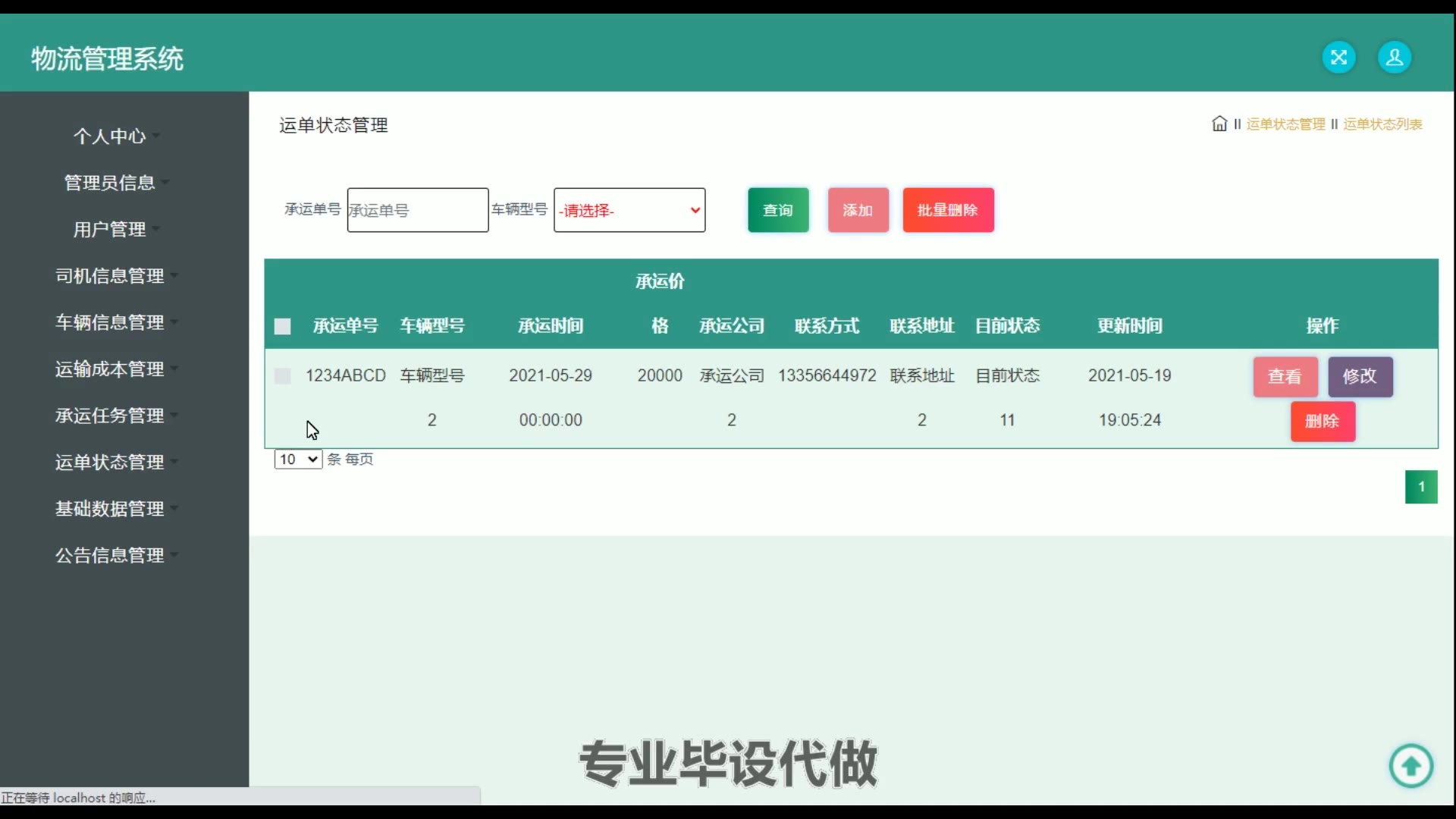1456x819 pixels.
Task: Click the pink 添加 button
Action: [x=858, y=210]
